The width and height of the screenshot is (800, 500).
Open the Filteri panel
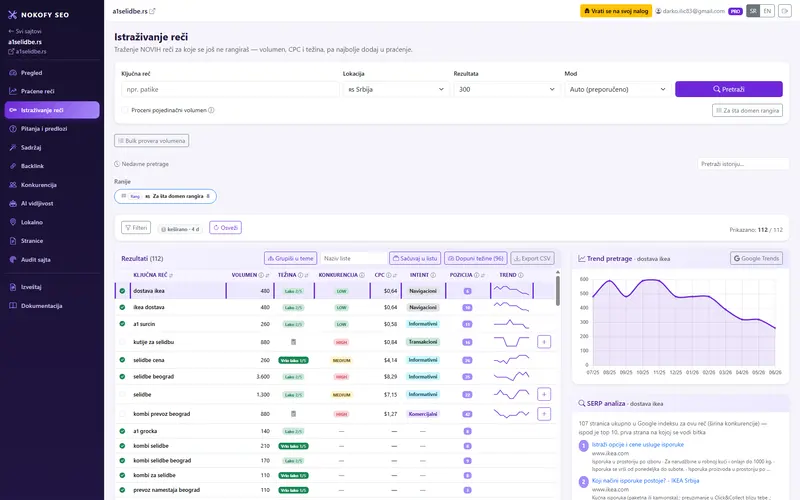[136, 228]
